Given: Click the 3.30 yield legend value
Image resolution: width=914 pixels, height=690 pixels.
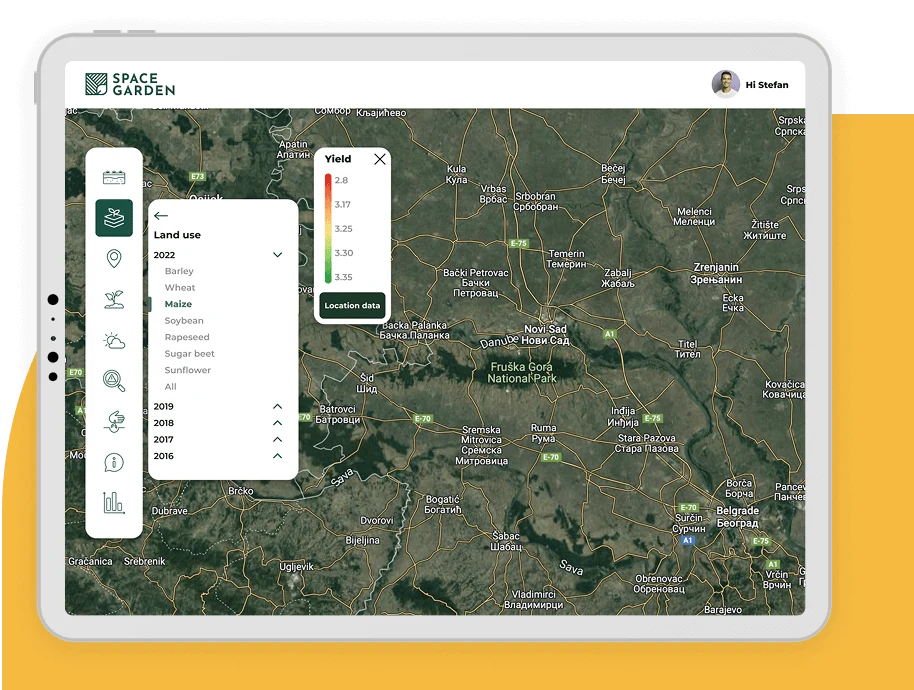Looking at the screenshot, I should (344, 253).
